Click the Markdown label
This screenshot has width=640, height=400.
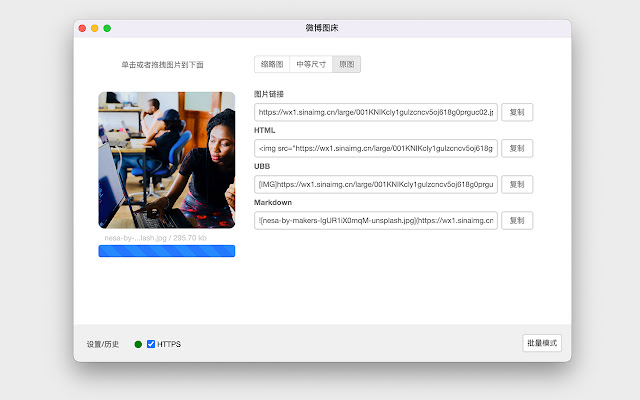tap(273, 202)
